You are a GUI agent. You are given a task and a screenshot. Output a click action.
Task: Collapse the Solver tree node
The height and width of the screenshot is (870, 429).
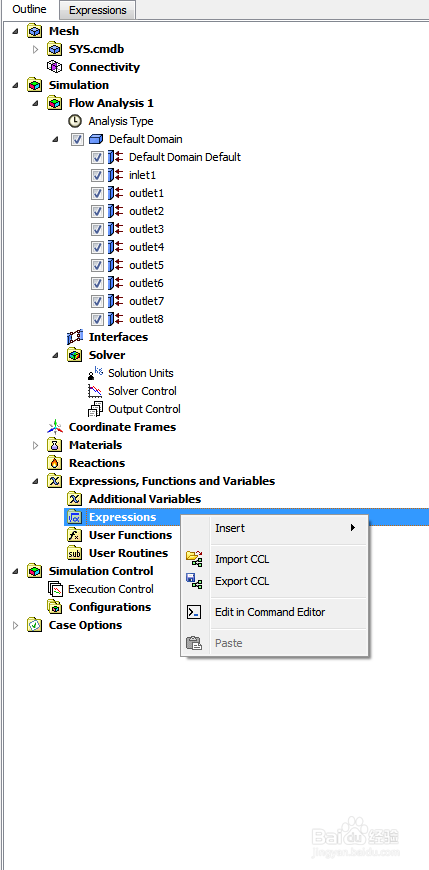(x=55, y=355)
